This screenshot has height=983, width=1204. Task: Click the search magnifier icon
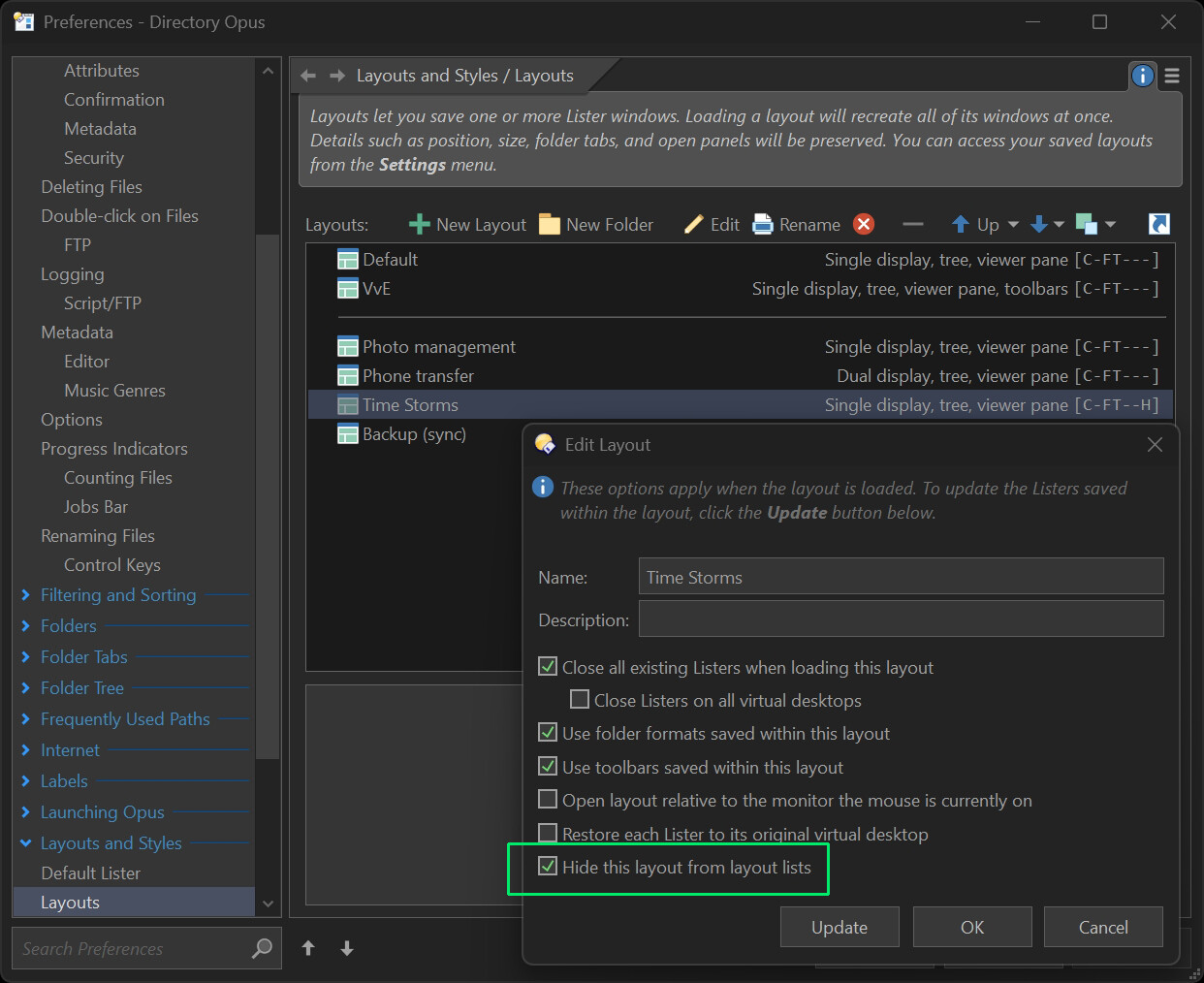262,948
